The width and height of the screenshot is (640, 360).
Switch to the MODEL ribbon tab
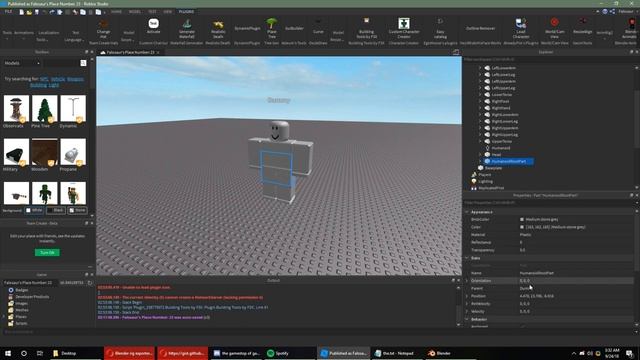pyautogui.click(x=135, y=11)
